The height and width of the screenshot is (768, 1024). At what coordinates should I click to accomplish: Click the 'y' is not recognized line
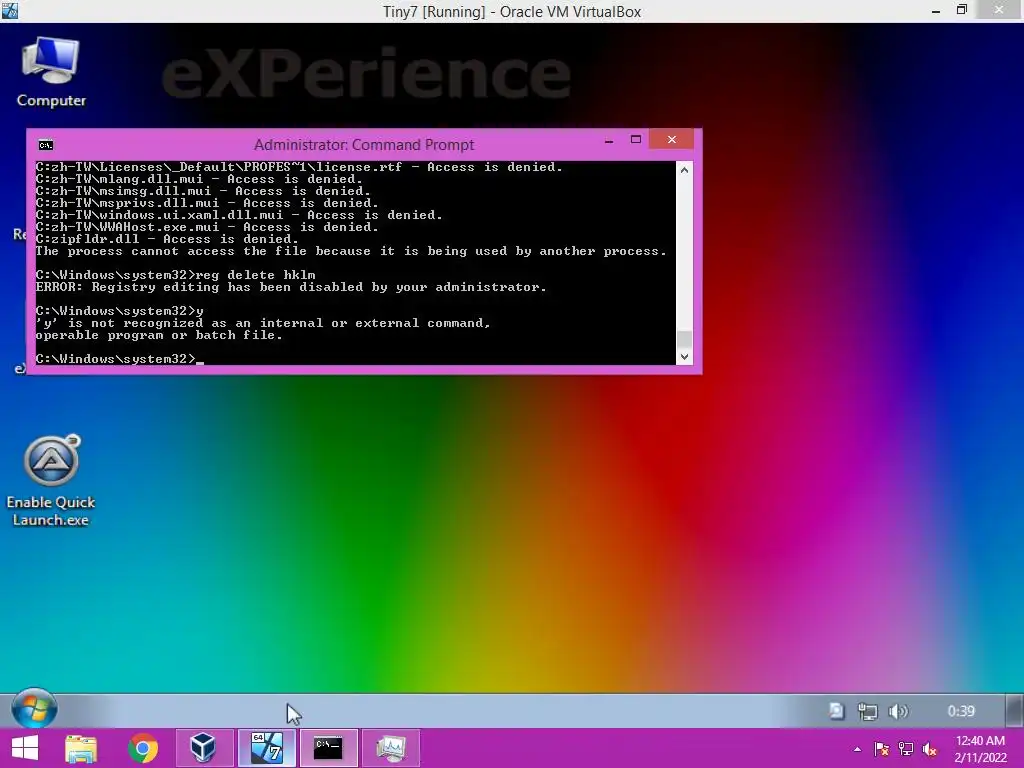tap(263, 323)
